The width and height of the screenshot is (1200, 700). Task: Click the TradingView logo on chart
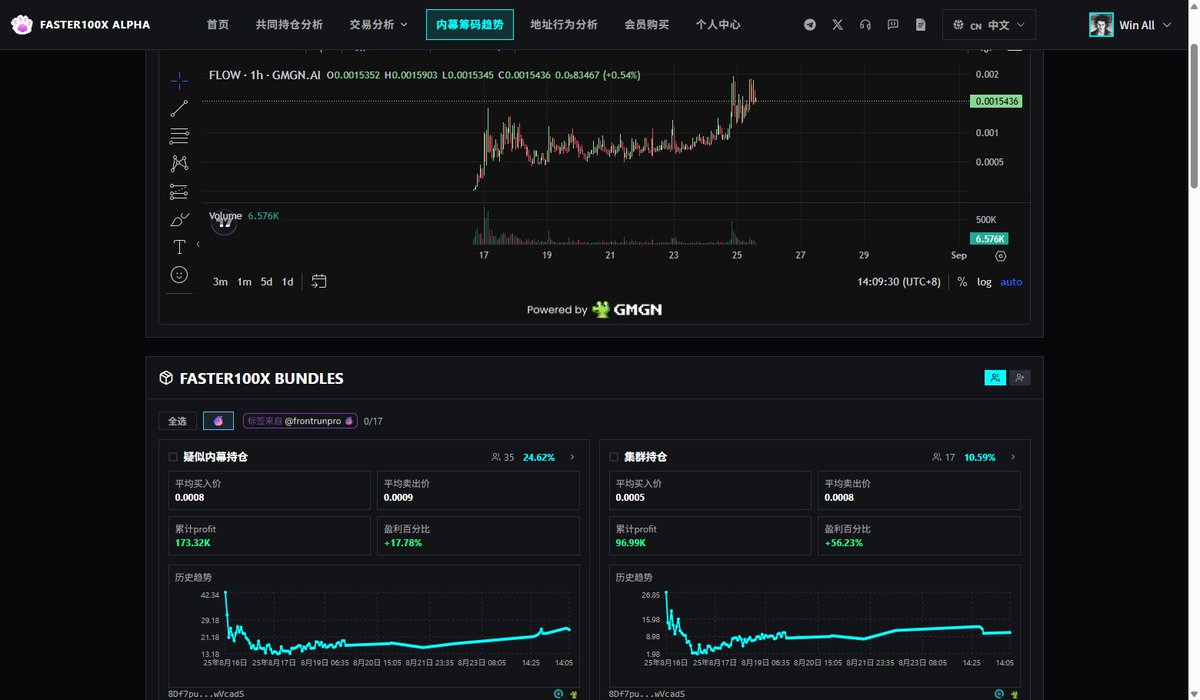tap(225, 223)
